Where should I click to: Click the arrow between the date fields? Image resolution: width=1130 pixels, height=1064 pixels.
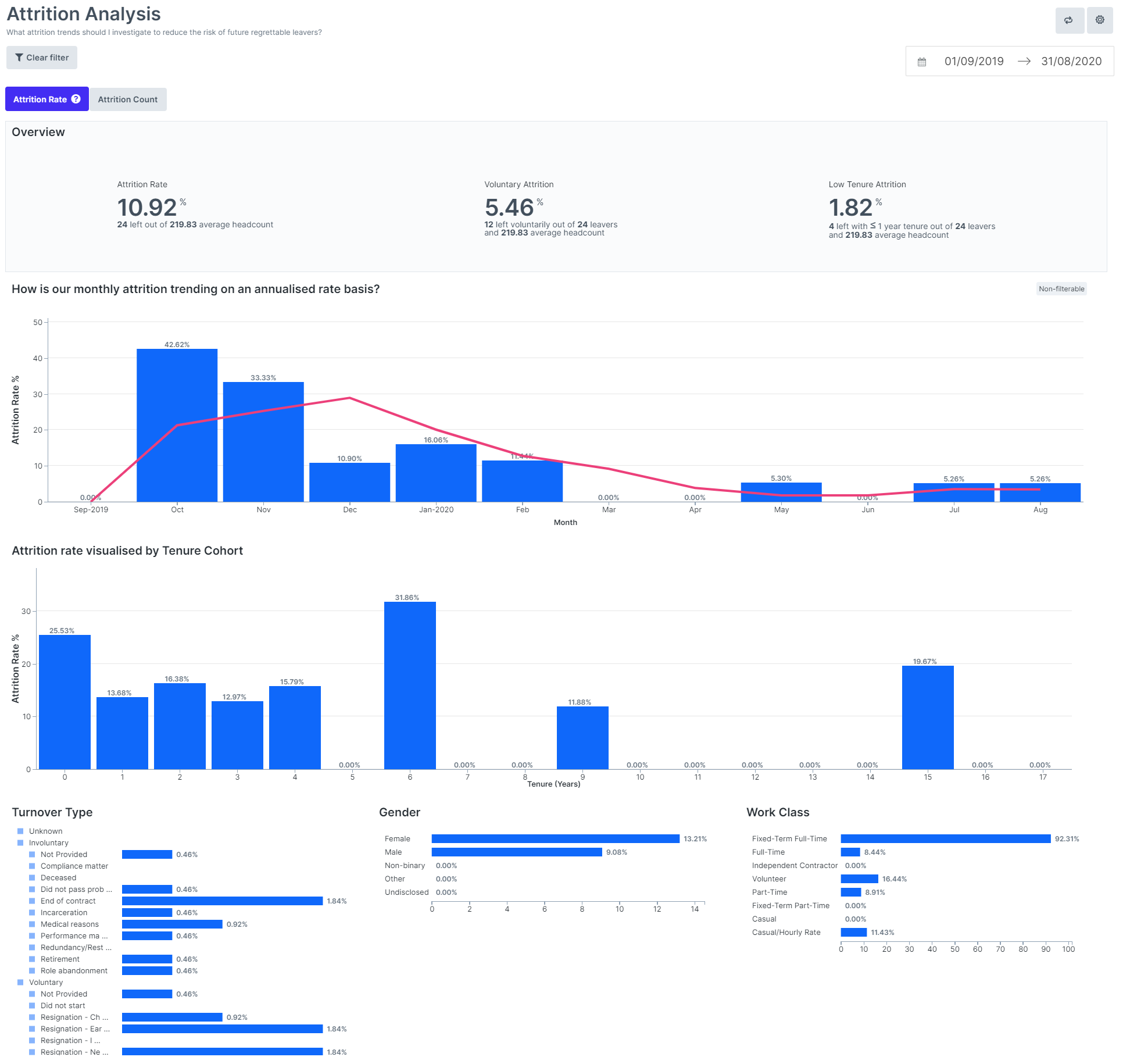[x=1024, y=62]
